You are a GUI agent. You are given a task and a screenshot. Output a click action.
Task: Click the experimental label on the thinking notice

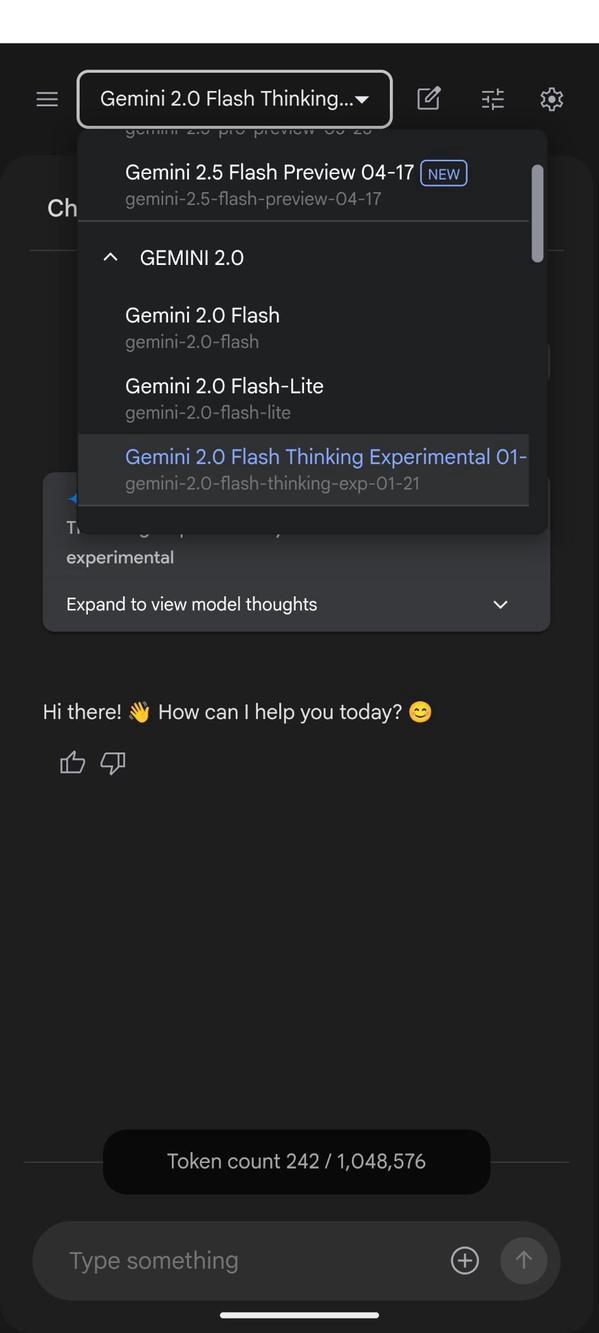click(x=120, y=557)
